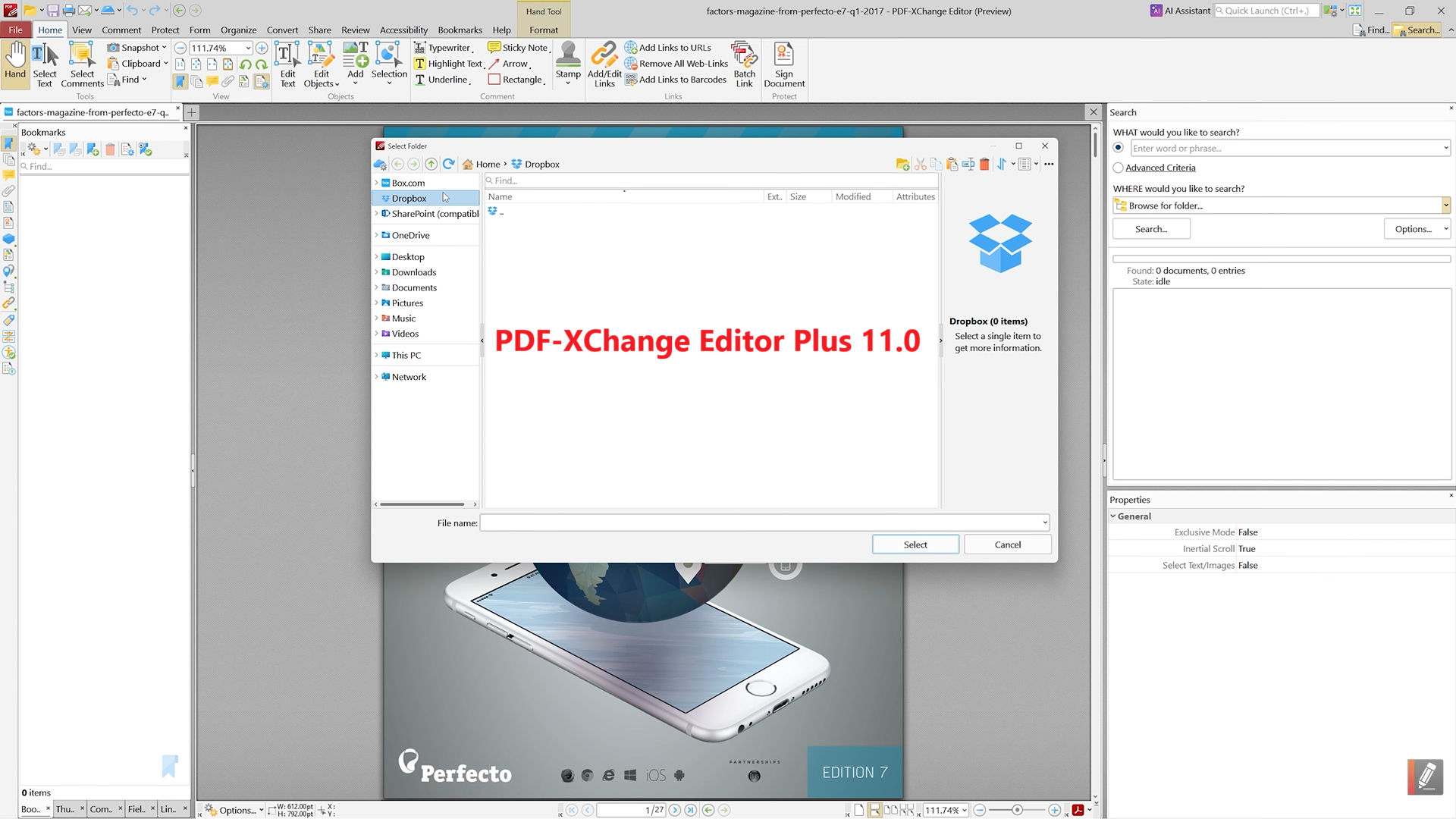Open the ribbon zoom level dropdown

[x=248, y=48]
